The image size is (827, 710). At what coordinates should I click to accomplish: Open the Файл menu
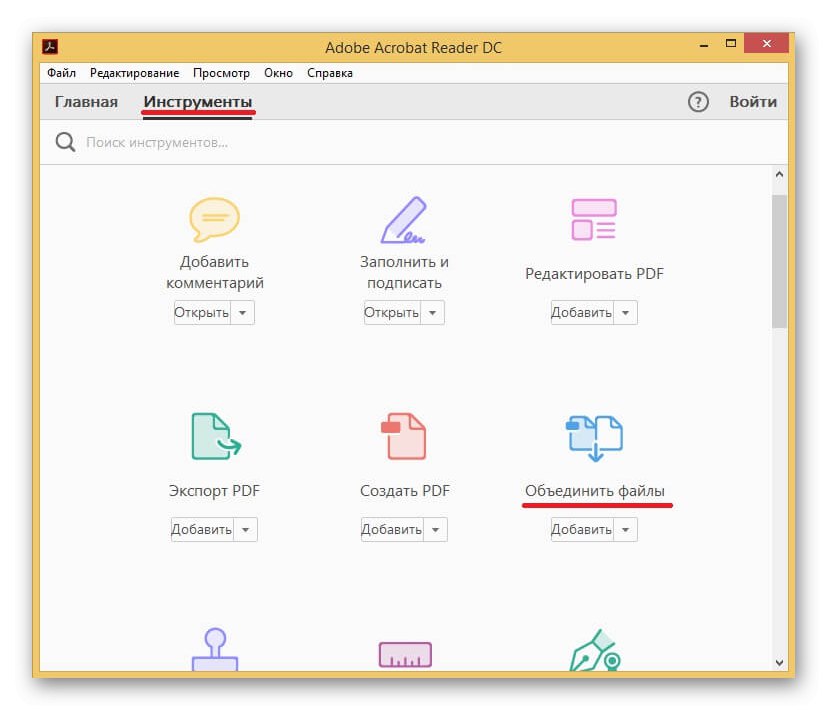click(x=61, y=73)
